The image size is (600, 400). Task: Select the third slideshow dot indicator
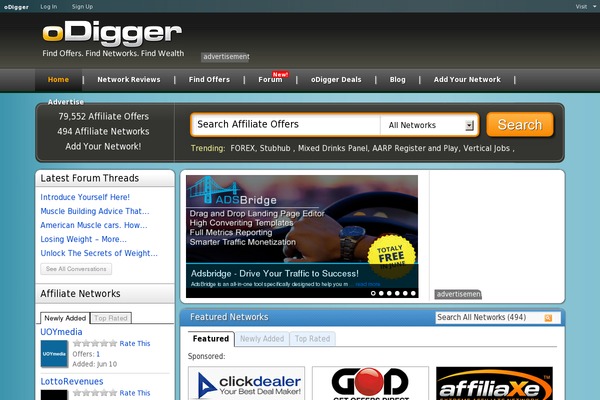tap(390, 293)
